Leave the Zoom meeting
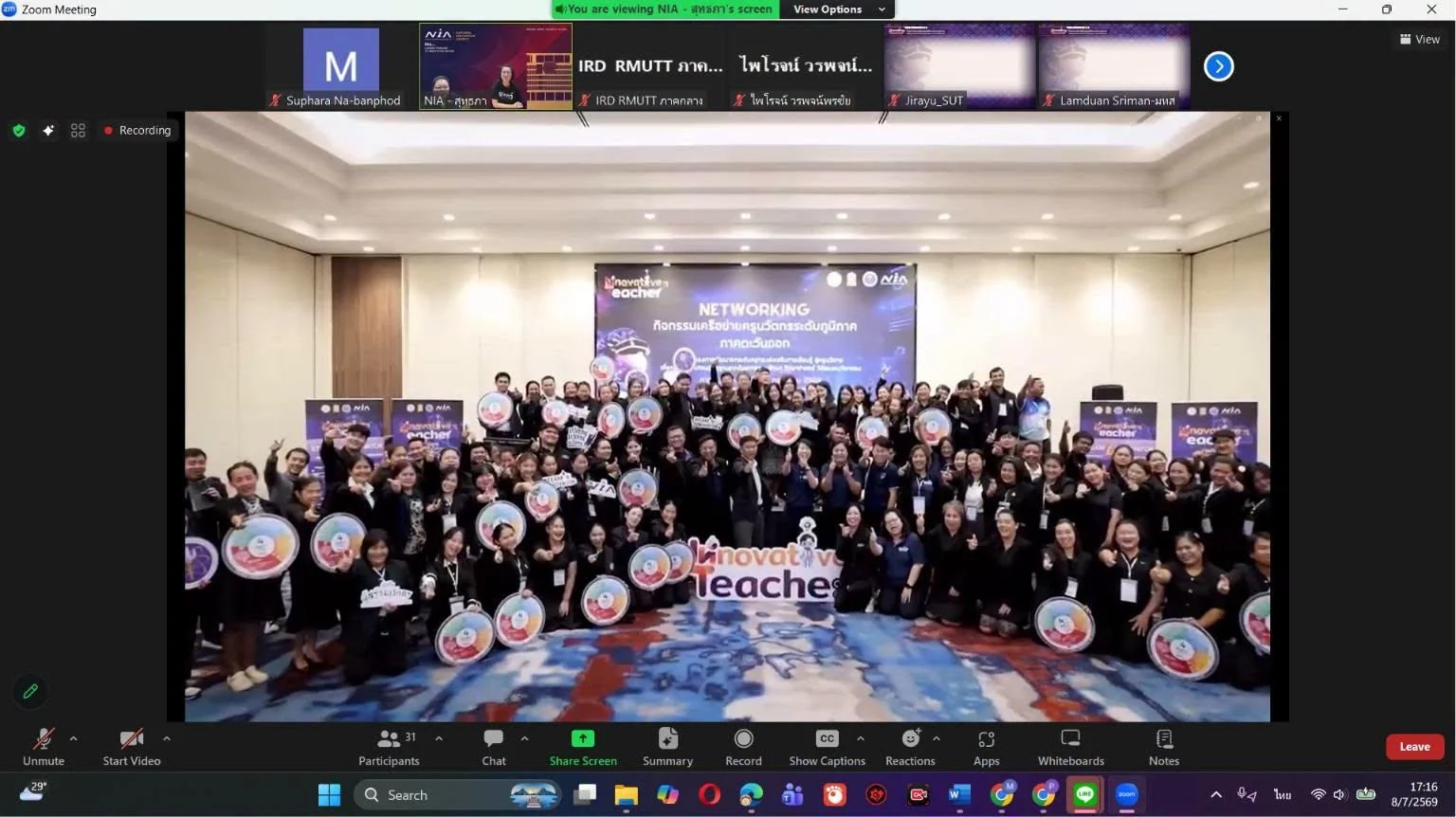Image resolution: width=1456 pixels, height=817 pixels. click(x=1414, y=747)
